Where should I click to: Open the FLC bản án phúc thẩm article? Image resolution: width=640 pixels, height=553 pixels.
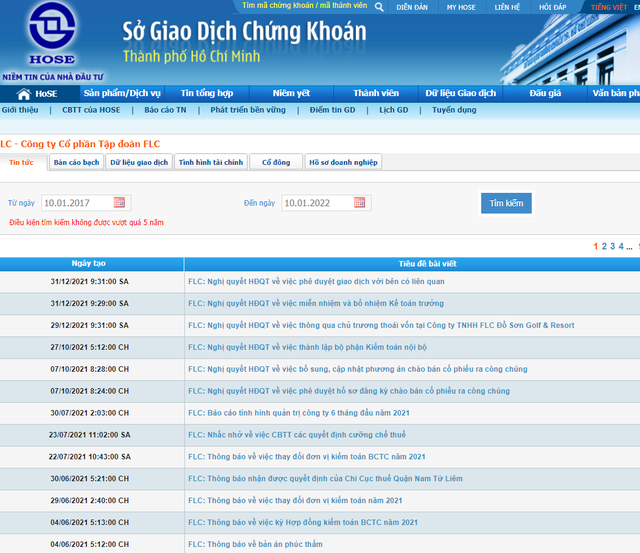click(x=255, y=544)
